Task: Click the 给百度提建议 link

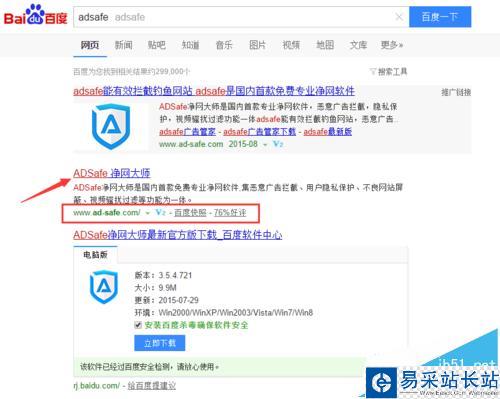Action: [x=152, y=386]
